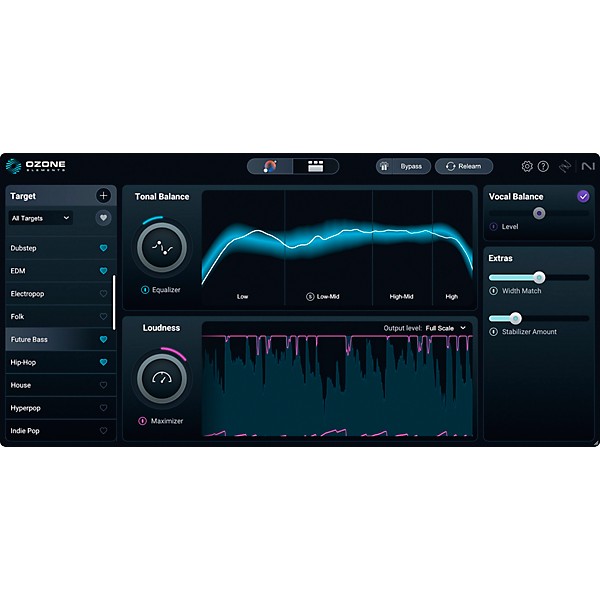Click the target list scrollbar

(x=114, y=302)
